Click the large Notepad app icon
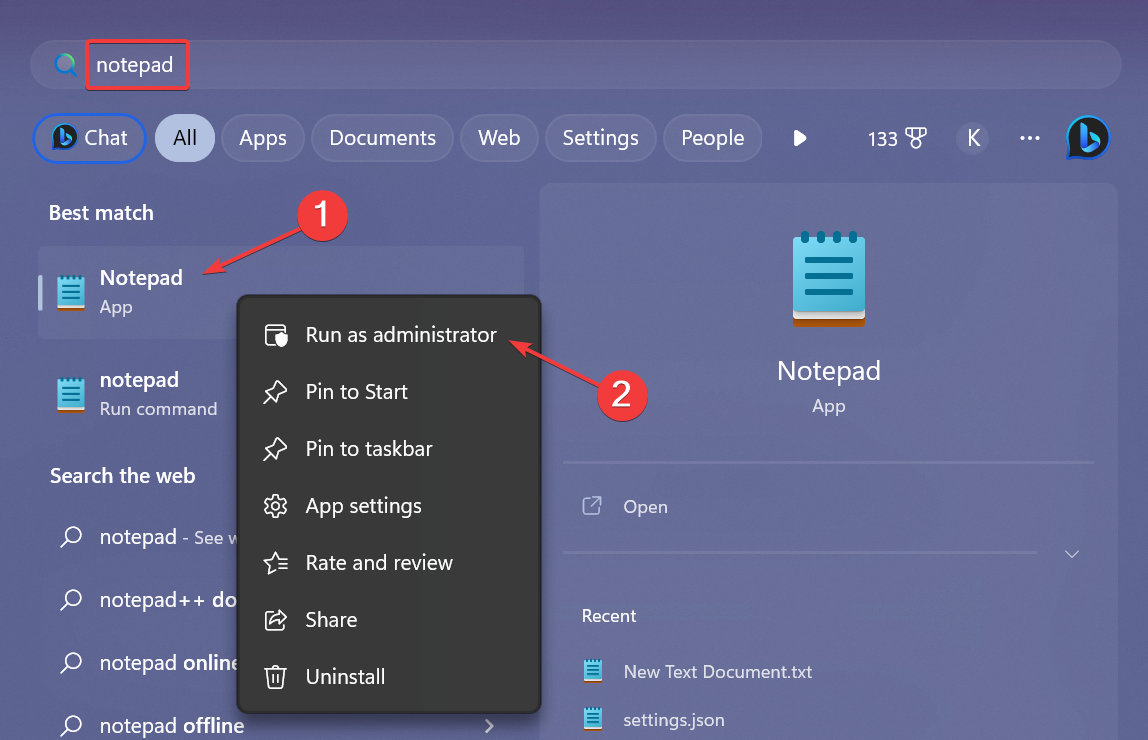1148x740 pixels. (x=829, y=281)
